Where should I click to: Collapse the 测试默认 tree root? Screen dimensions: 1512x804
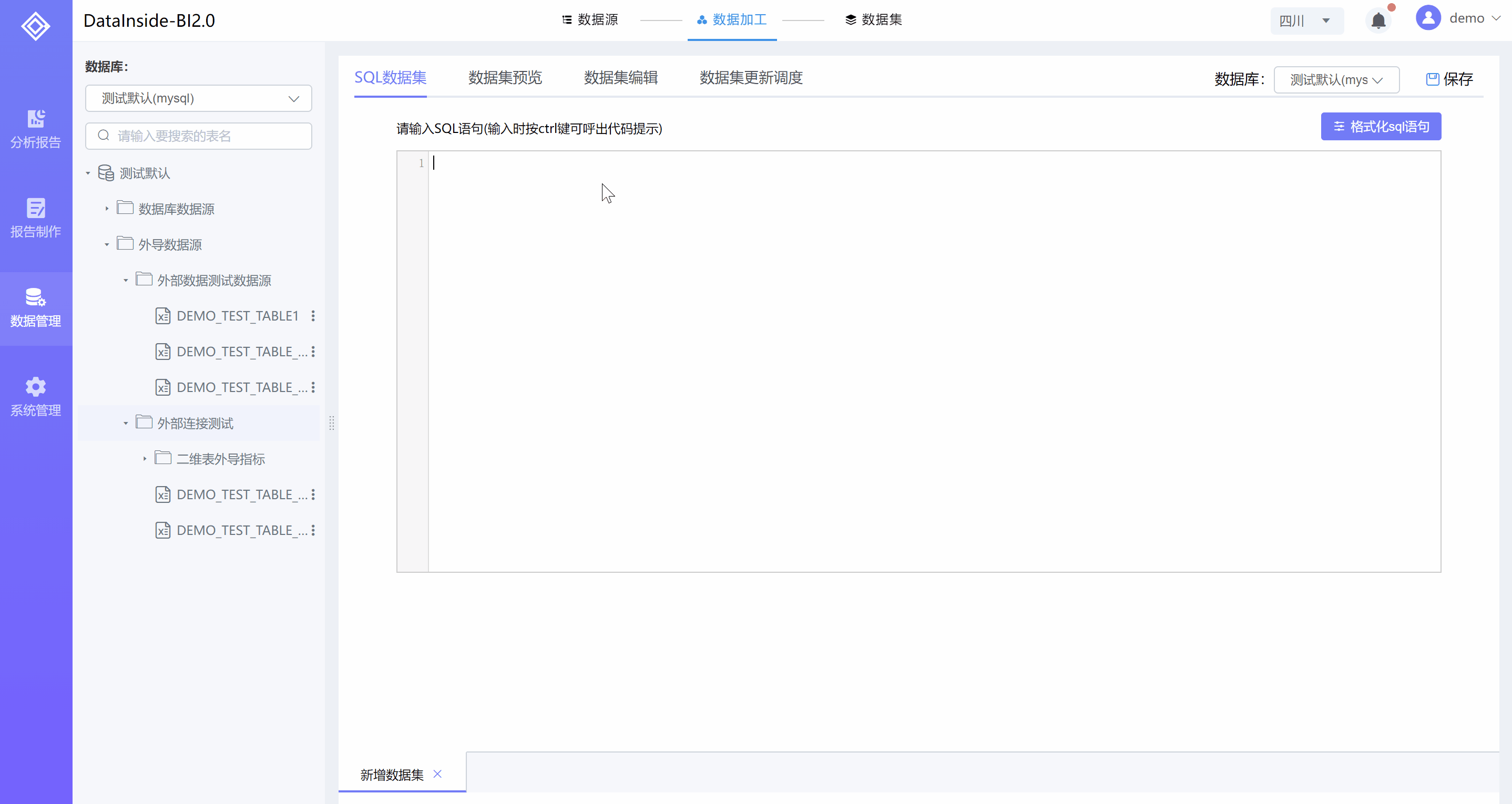pyautogui.click(x=88, y=173)
